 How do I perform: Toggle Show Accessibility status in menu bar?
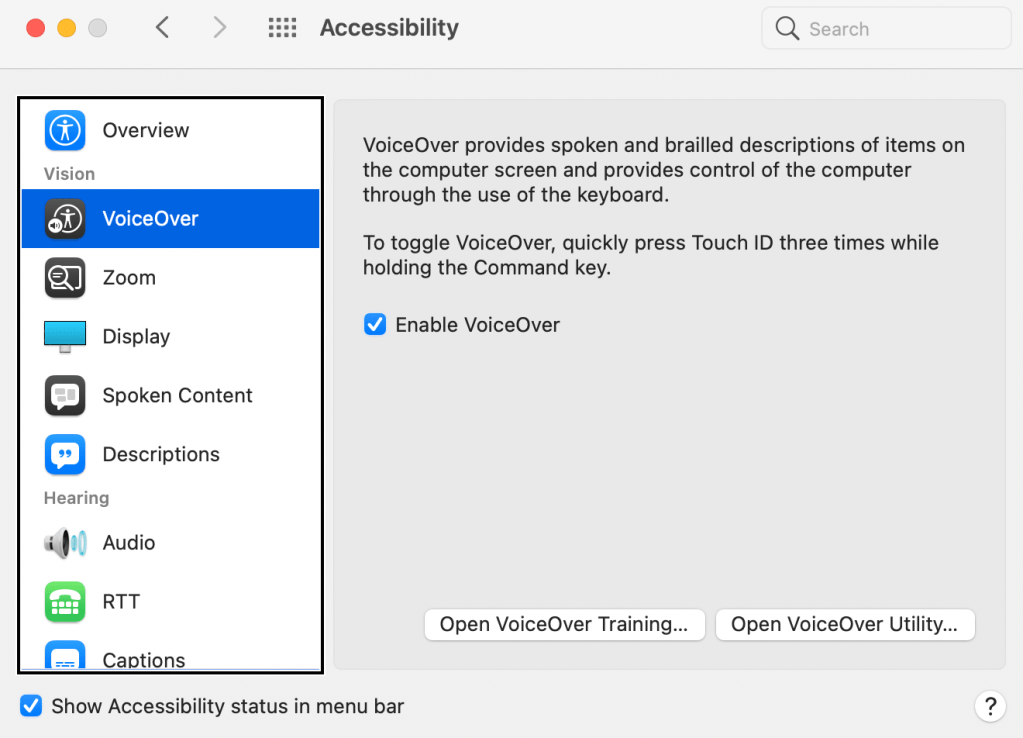coord(32,706)
